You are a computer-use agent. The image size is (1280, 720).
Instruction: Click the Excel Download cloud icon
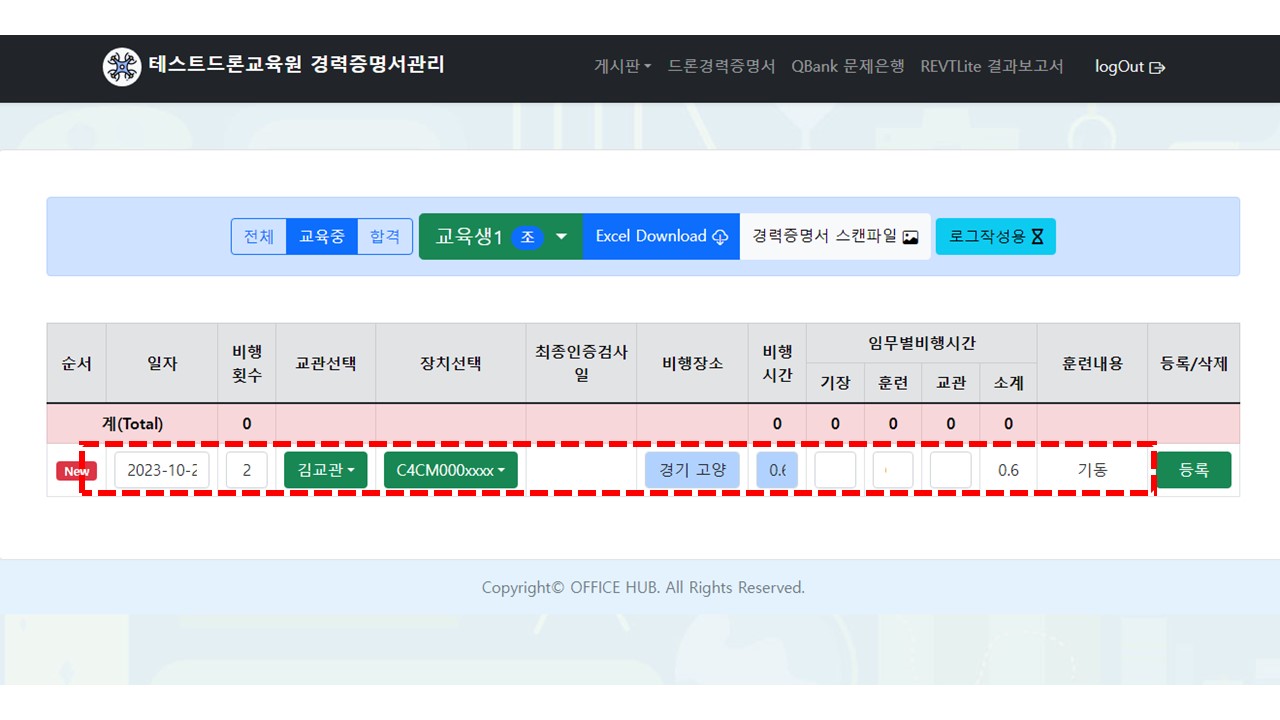(x=720, y=237)
